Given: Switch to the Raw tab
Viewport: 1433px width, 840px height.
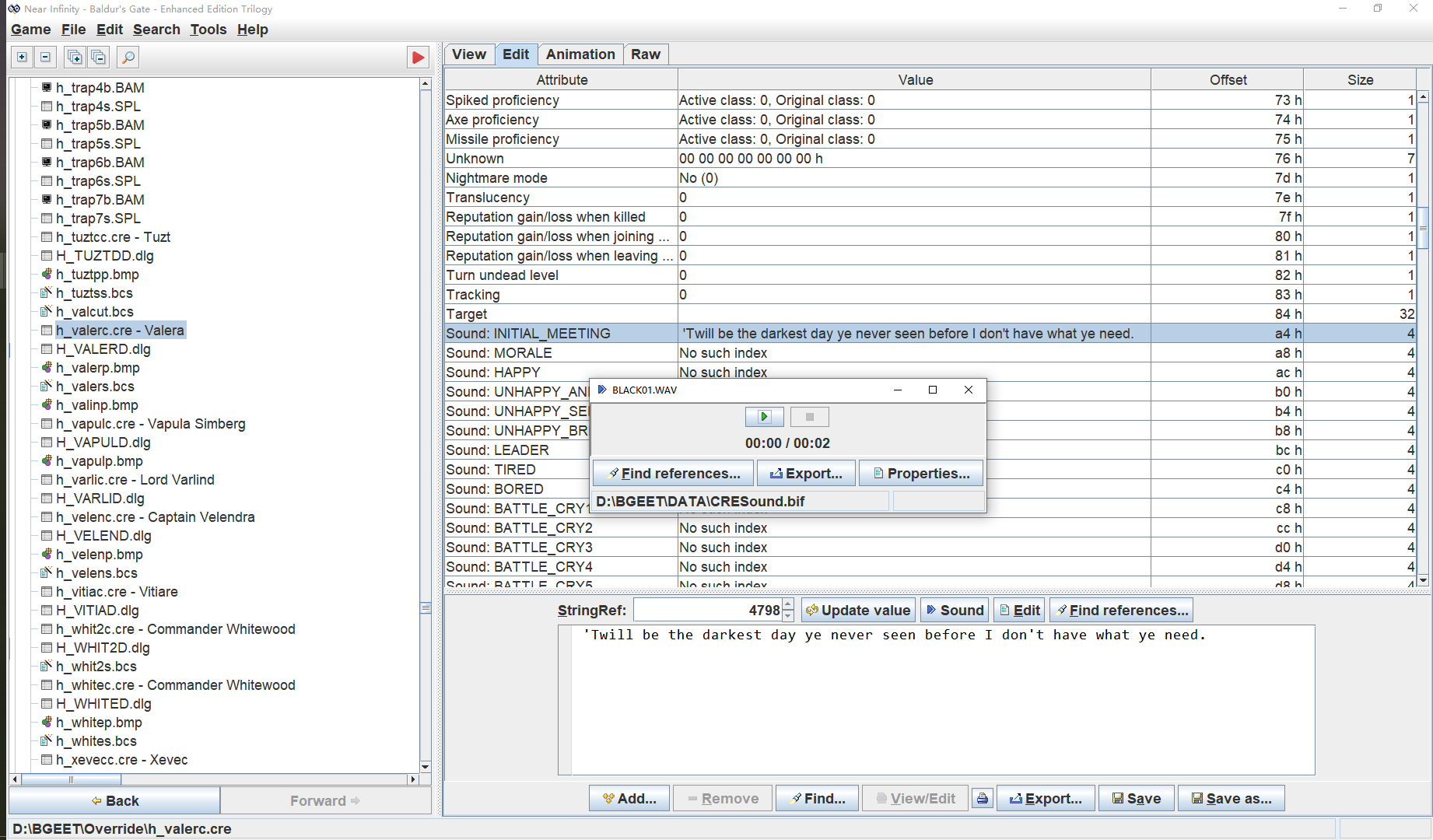Looking at the screenshot, I should click(x=646, y=54).
